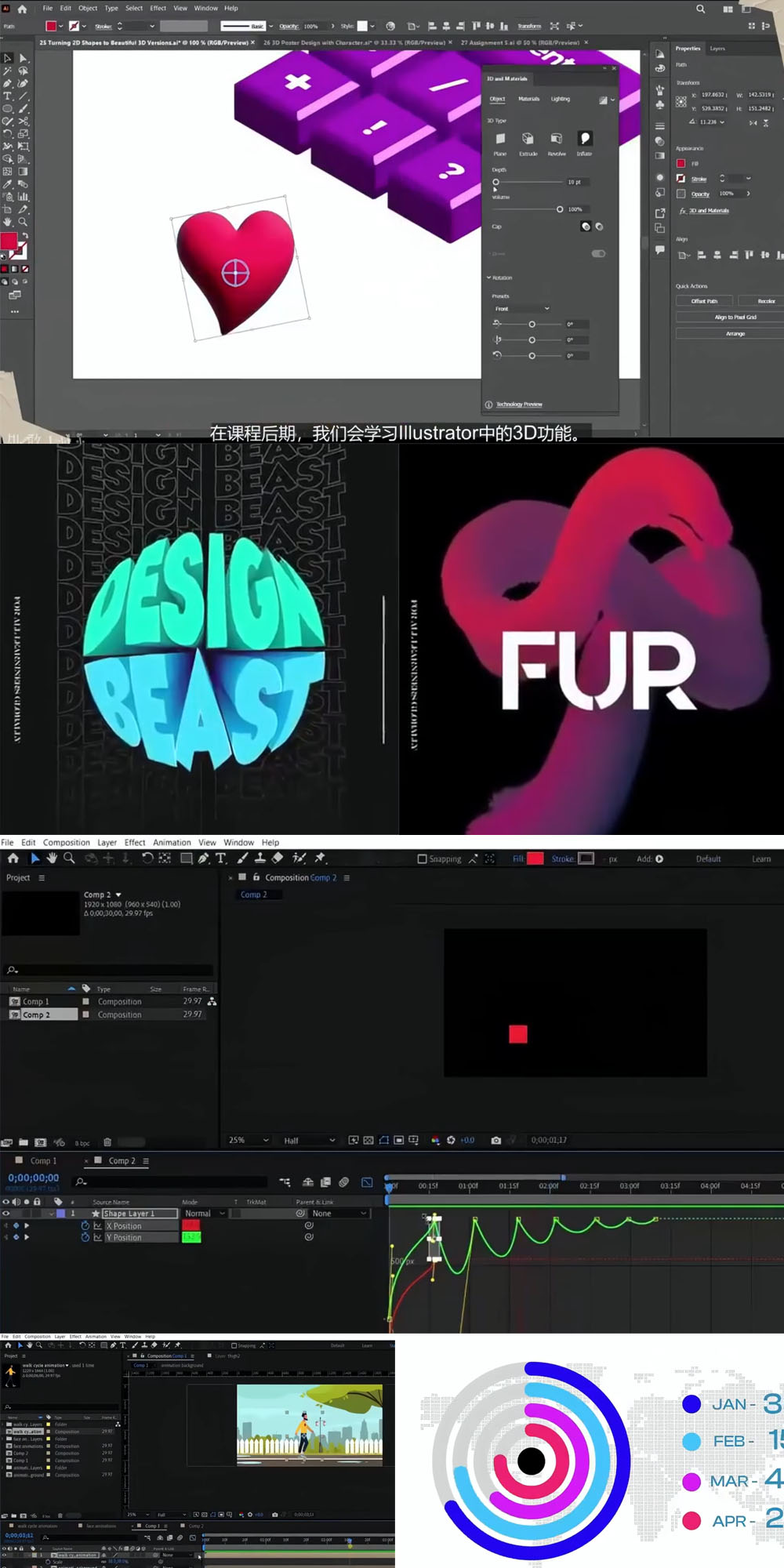Enable the Snapping checkbox in After Effects
This screenshot has height=1568, width=784.
pos(422,859)
